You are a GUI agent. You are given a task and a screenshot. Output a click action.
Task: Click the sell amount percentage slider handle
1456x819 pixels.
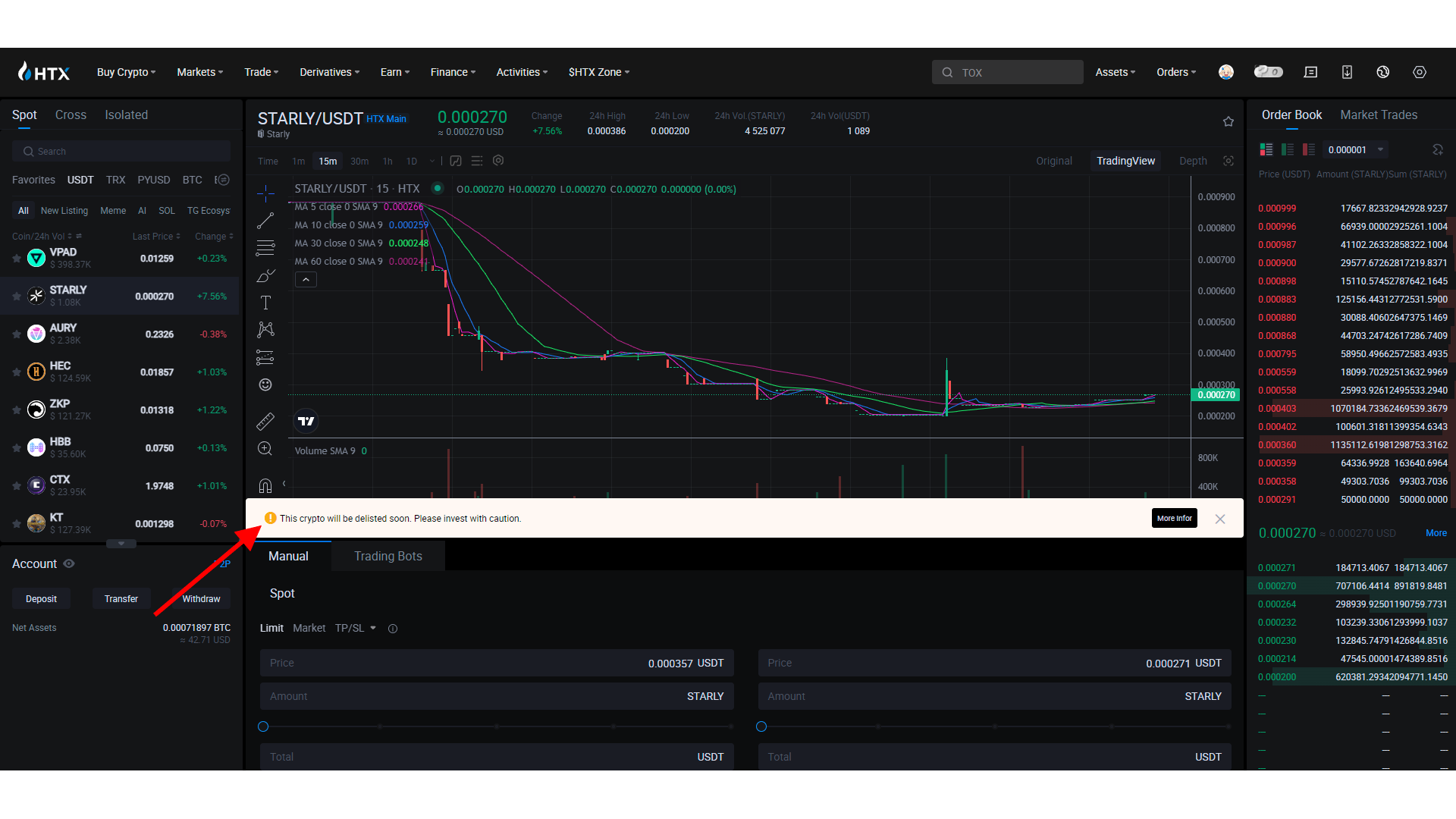pos(761,726)
